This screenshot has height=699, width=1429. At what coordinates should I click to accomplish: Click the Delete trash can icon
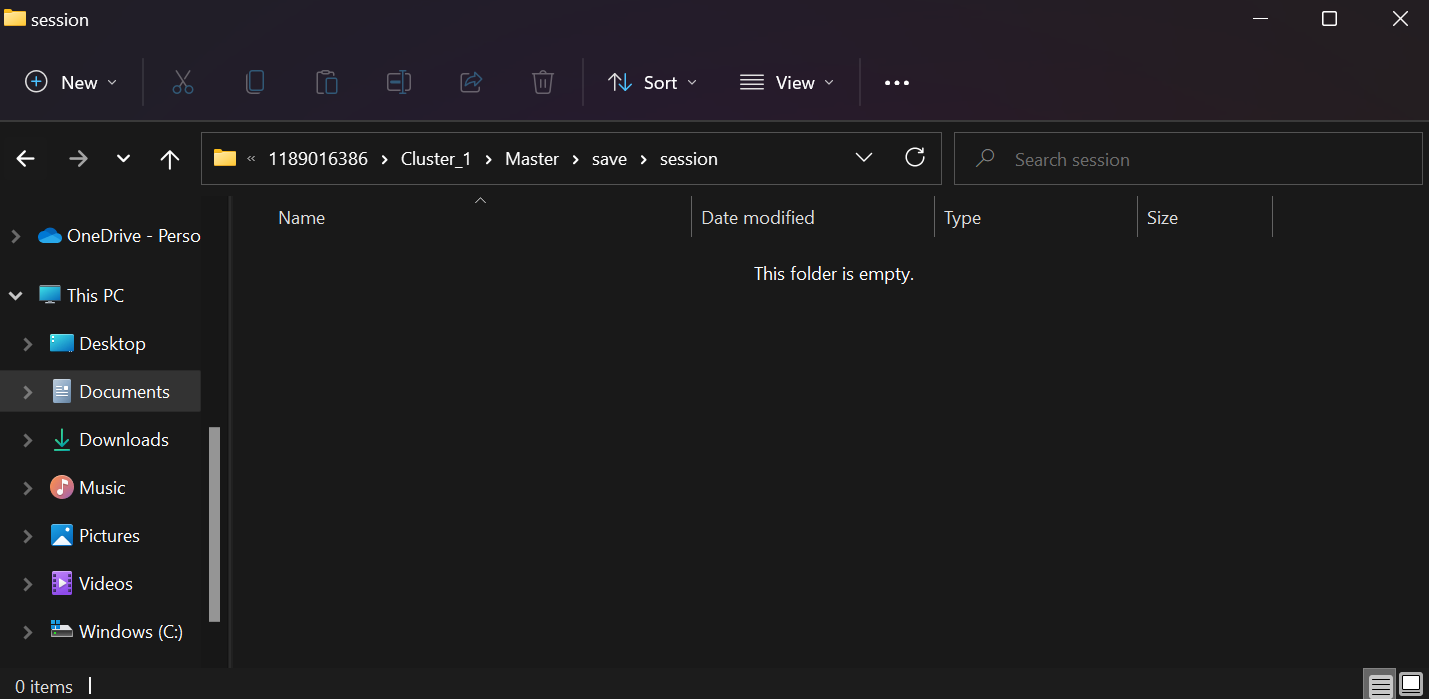click(x=543, y=82)
